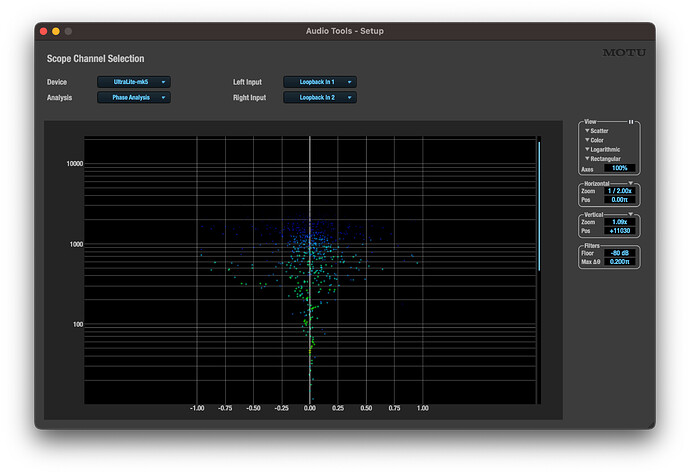The image size is (690, 475).
Task: Change Left Input from Loopback In 1
Action: click(320, 82)
